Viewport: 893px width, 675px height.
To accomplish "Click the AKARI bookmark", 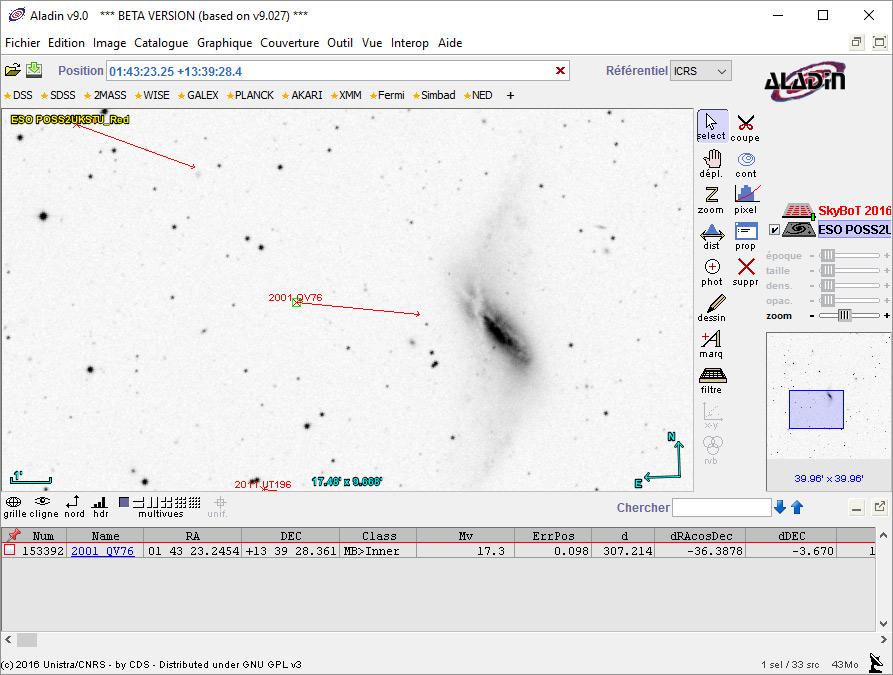I will 302,95.
